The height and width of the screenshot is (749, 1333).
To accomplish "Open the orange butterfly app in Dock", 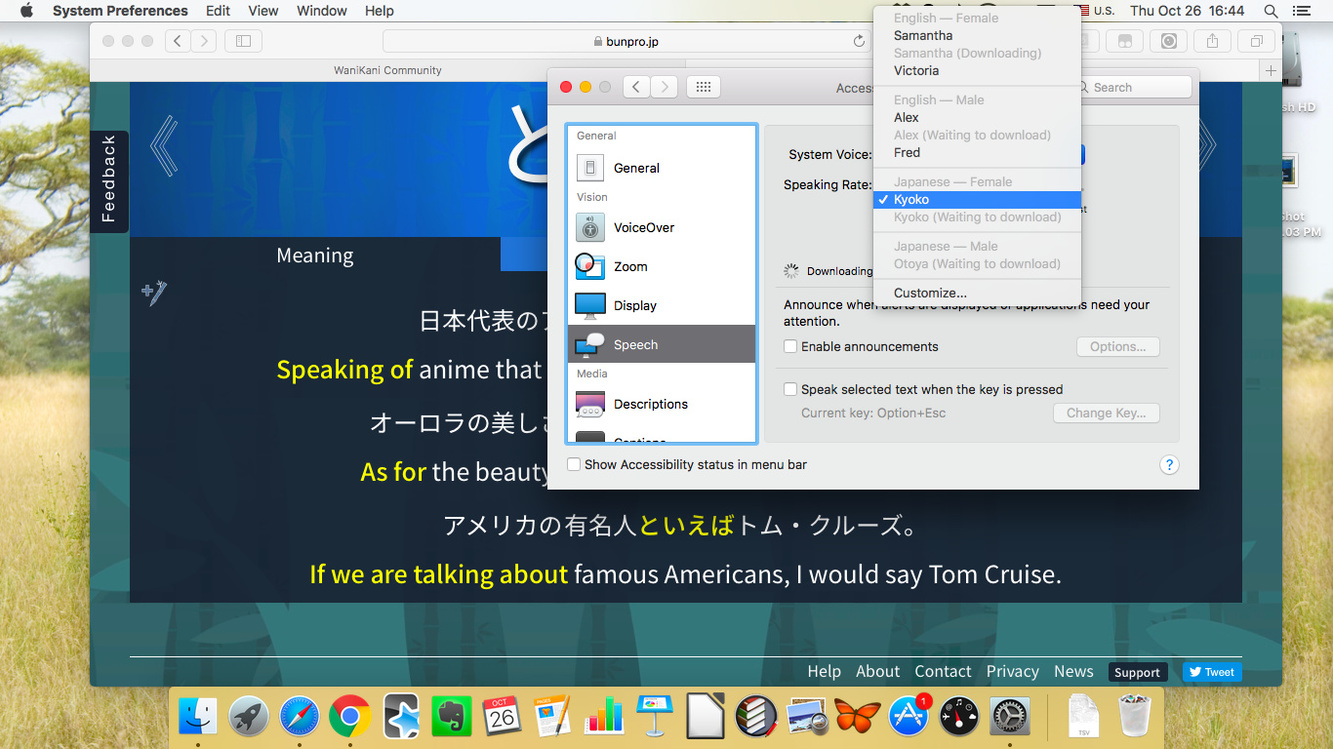I will coord(857,716).
